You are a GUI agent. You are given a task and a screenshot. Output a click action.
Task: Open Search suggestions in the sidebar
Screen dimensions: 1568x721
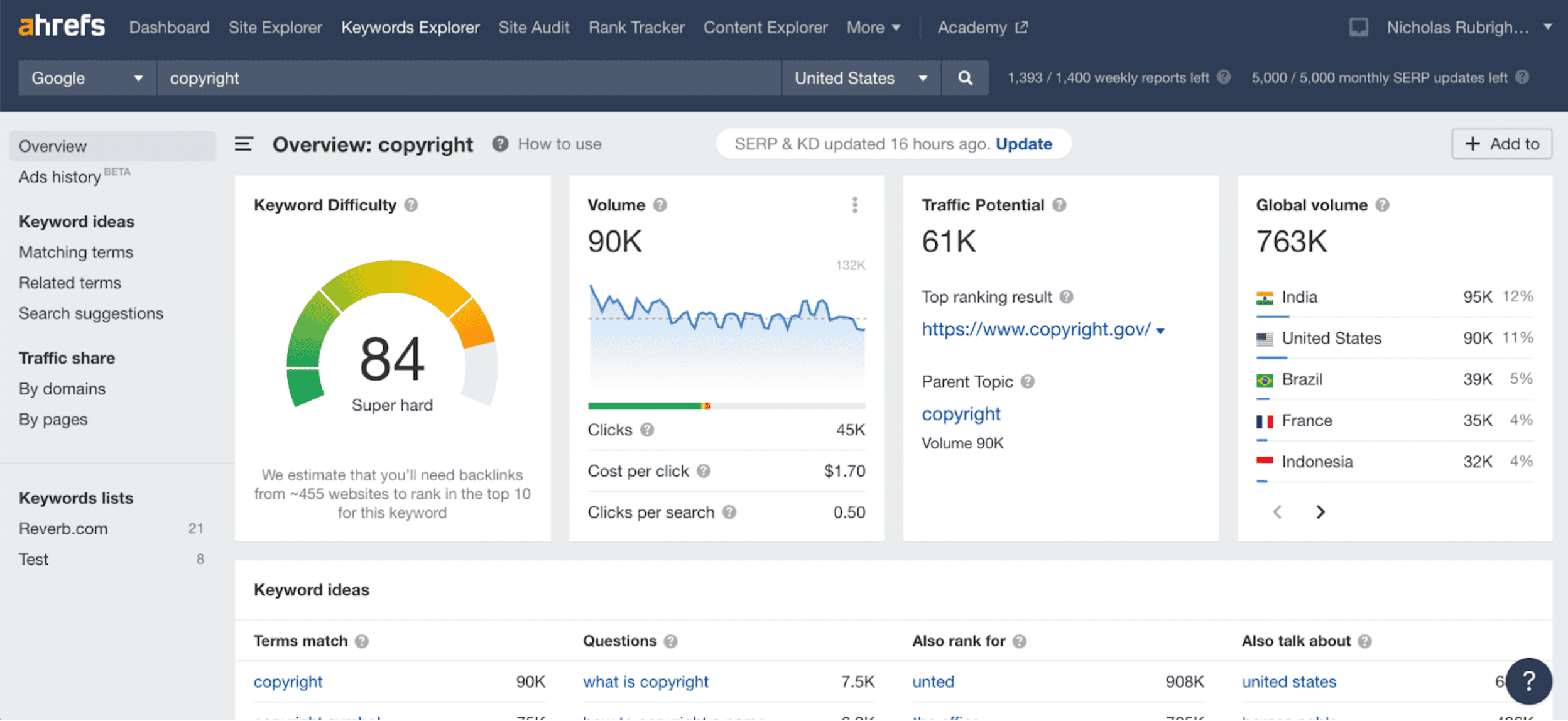pyautogui.click(x=91, y=313)
